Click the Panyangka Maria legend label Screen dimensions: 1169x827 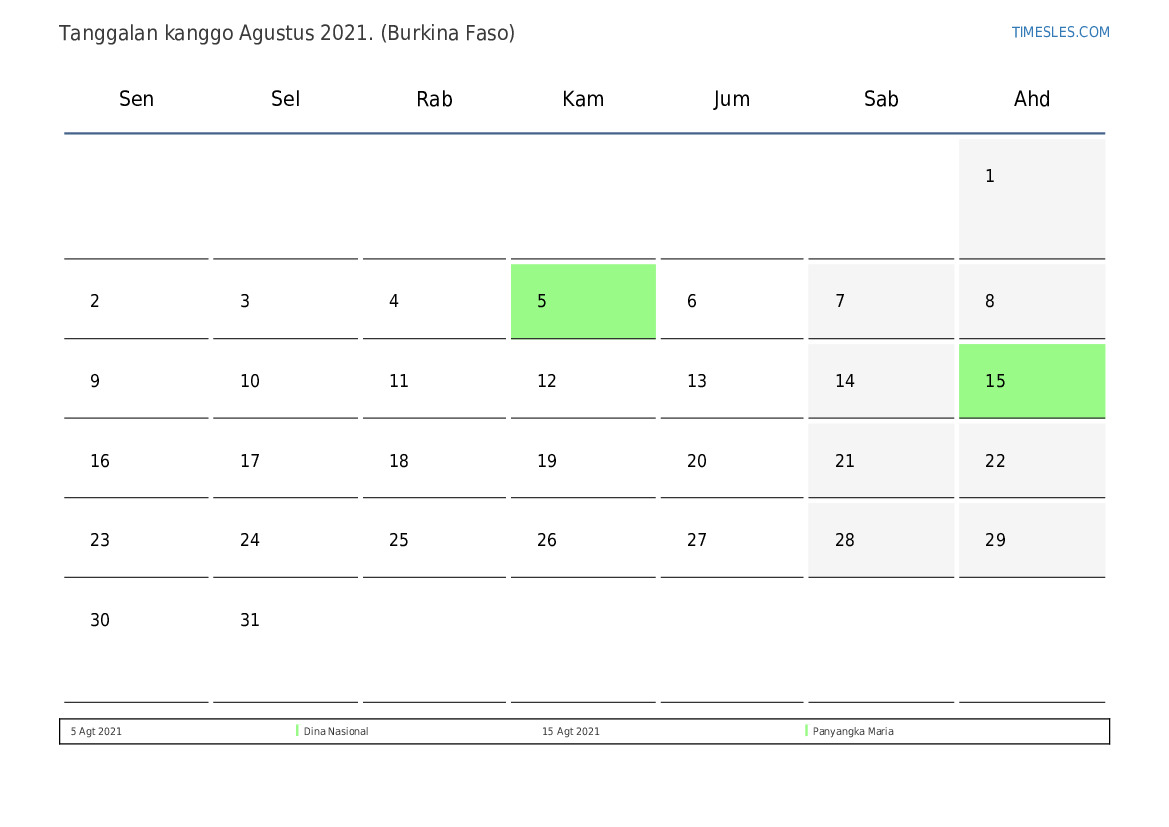[x=853, y=732]
